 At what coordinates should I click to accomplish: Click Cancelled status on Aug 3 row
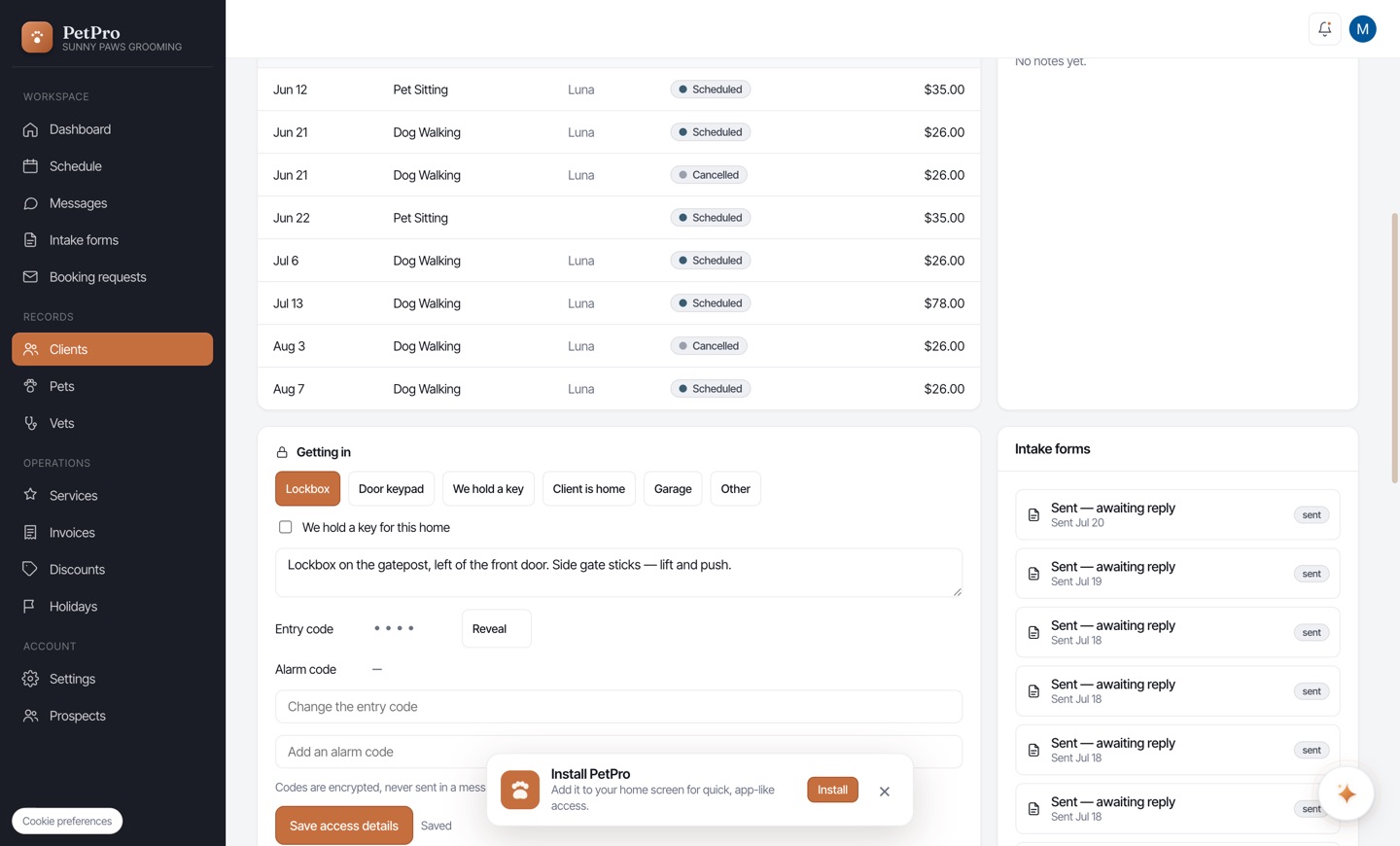click(709, 346)
